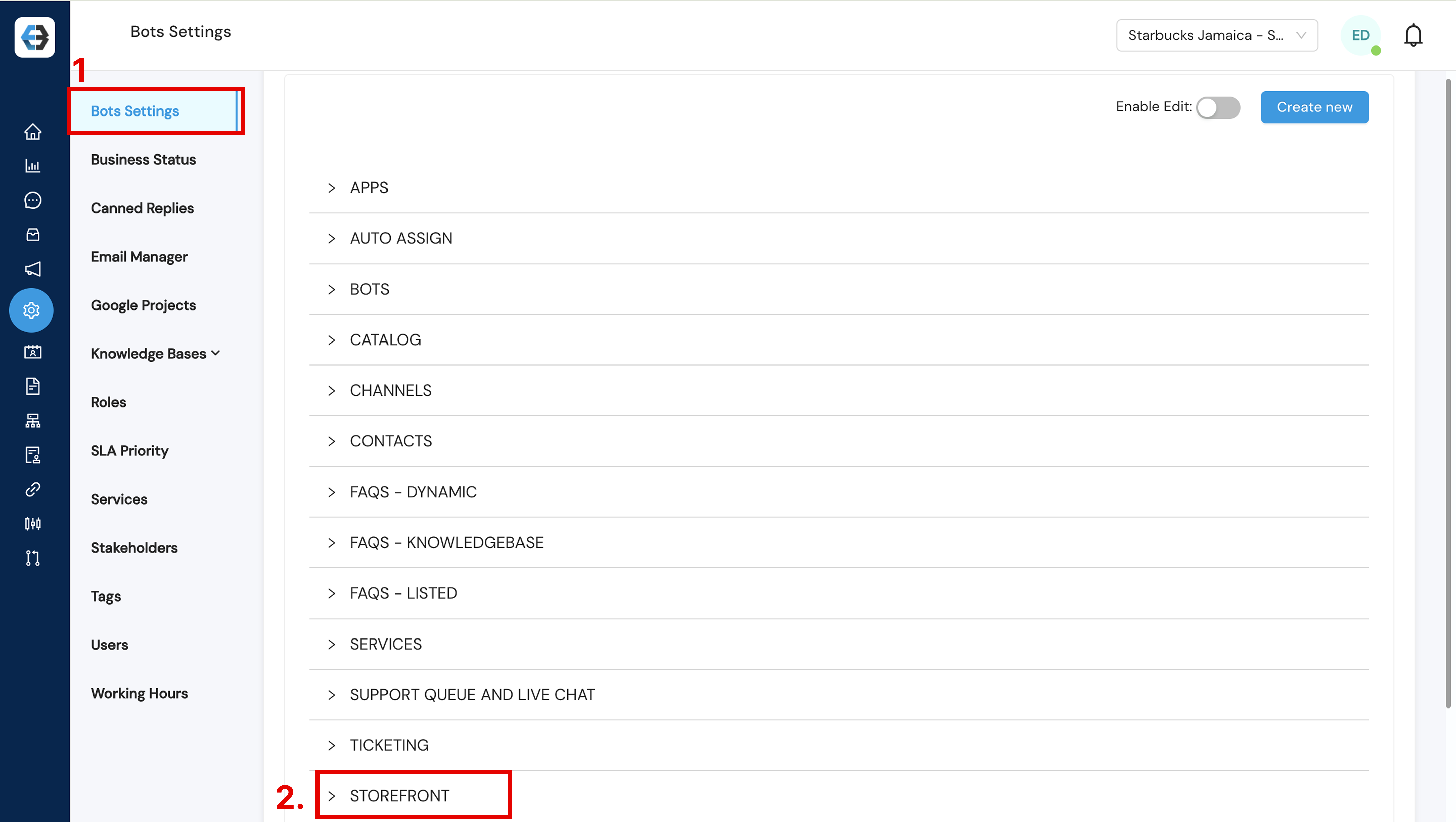Open the sliders adjustments icon
This screenshot has height=822, width=1456.
pos(33,523)
